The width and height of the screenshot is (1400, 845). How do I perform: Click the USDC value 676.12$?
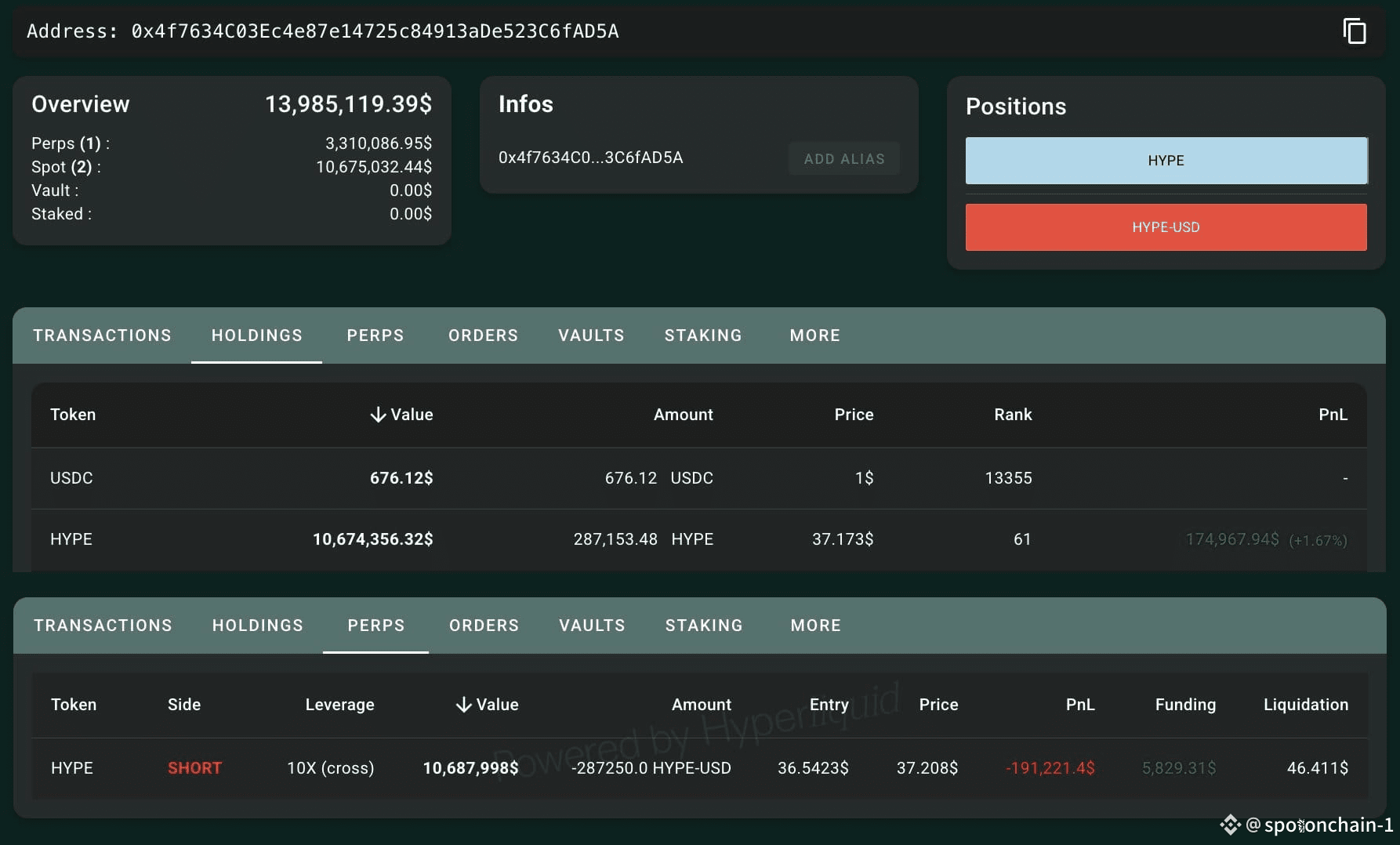click(x=401, y=478)
